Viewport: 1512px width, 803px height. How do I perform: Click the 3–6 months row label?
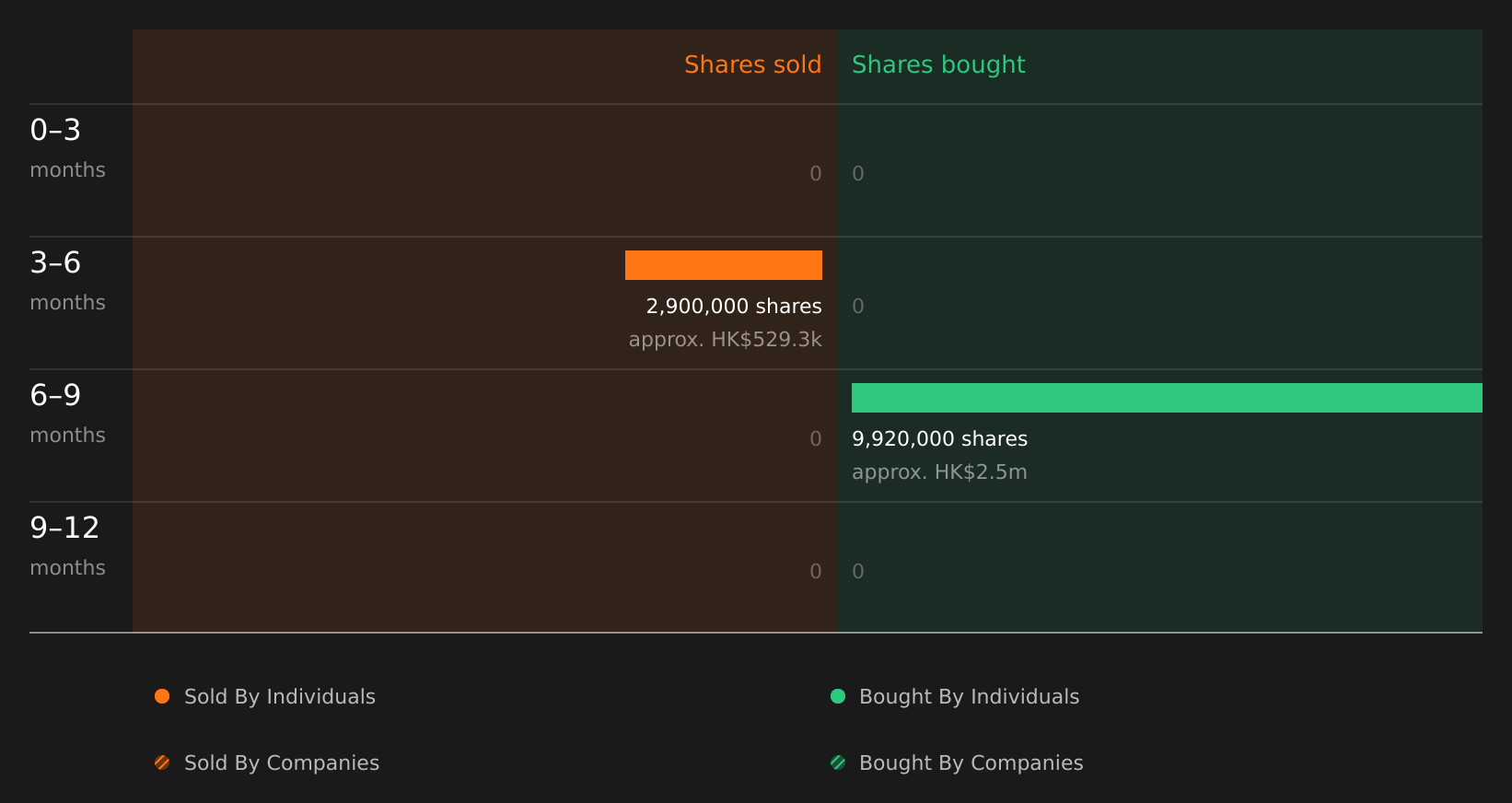pos(67,281)
